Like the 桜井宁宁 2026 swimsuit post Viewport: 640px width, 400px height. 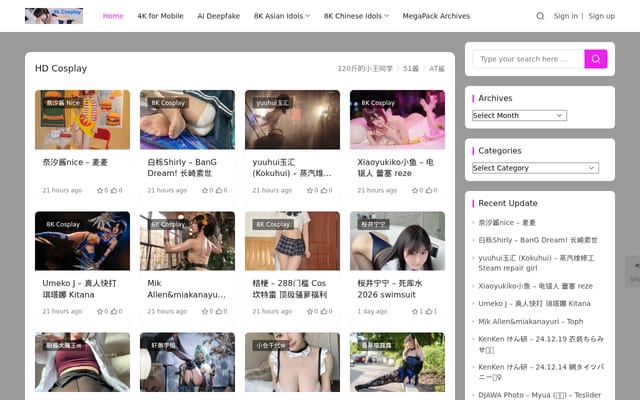pyautogui.click(x=431, y=311)
